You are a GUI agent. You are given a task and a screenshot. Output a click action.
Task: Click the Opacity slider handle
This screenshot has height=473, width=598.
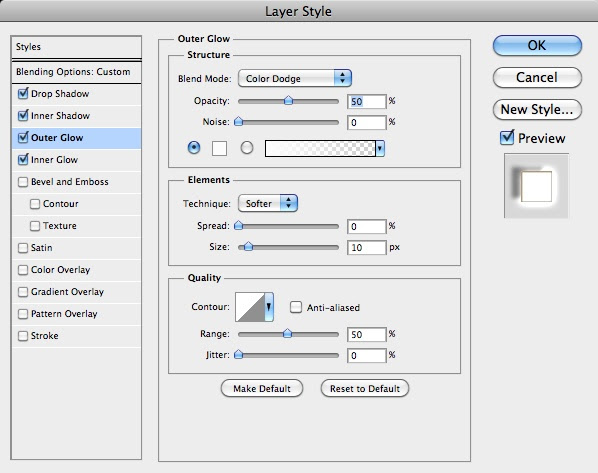(289, 100)
